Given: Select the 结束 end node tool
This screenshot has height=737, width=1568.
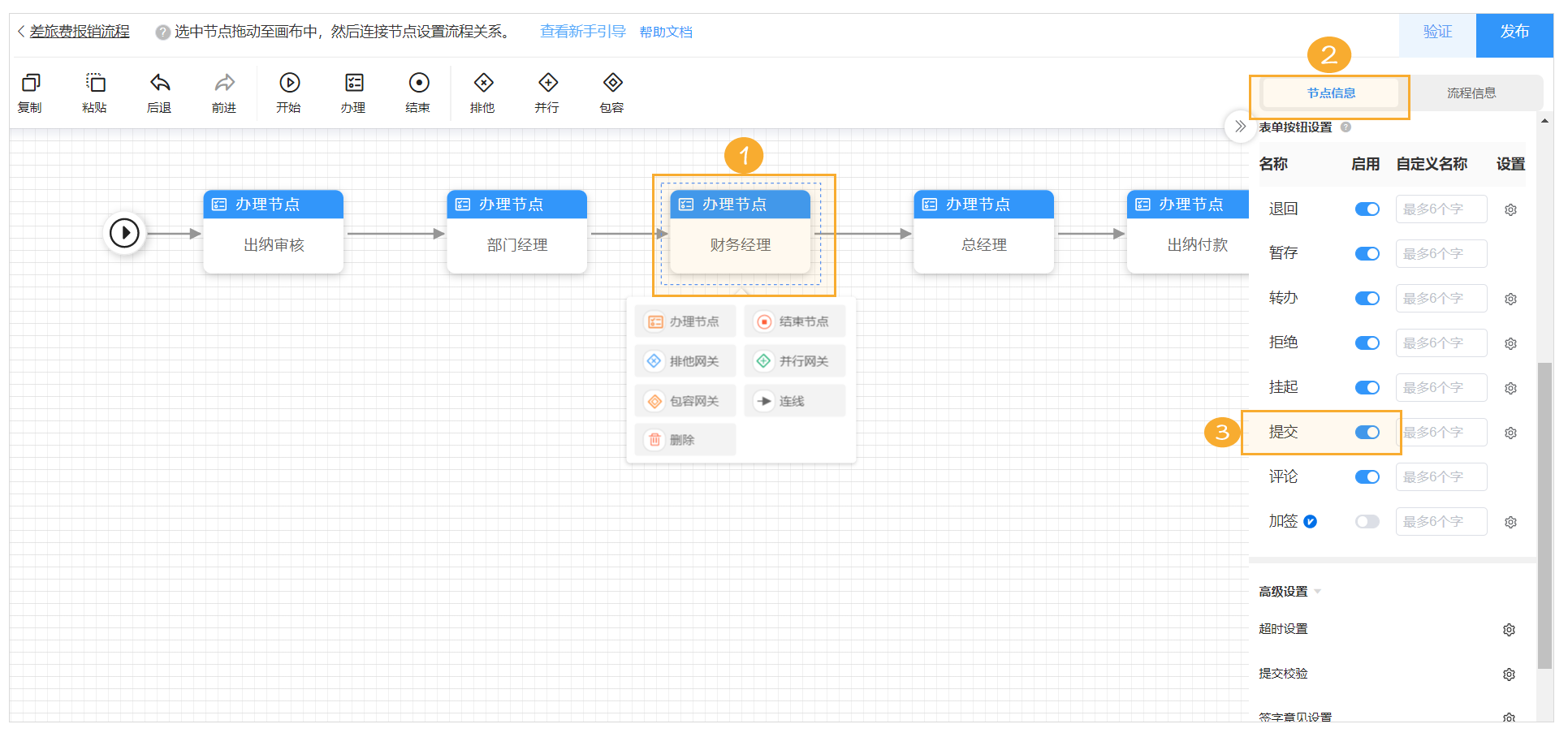Looking at the screenshot, I should tap(418, 91).
